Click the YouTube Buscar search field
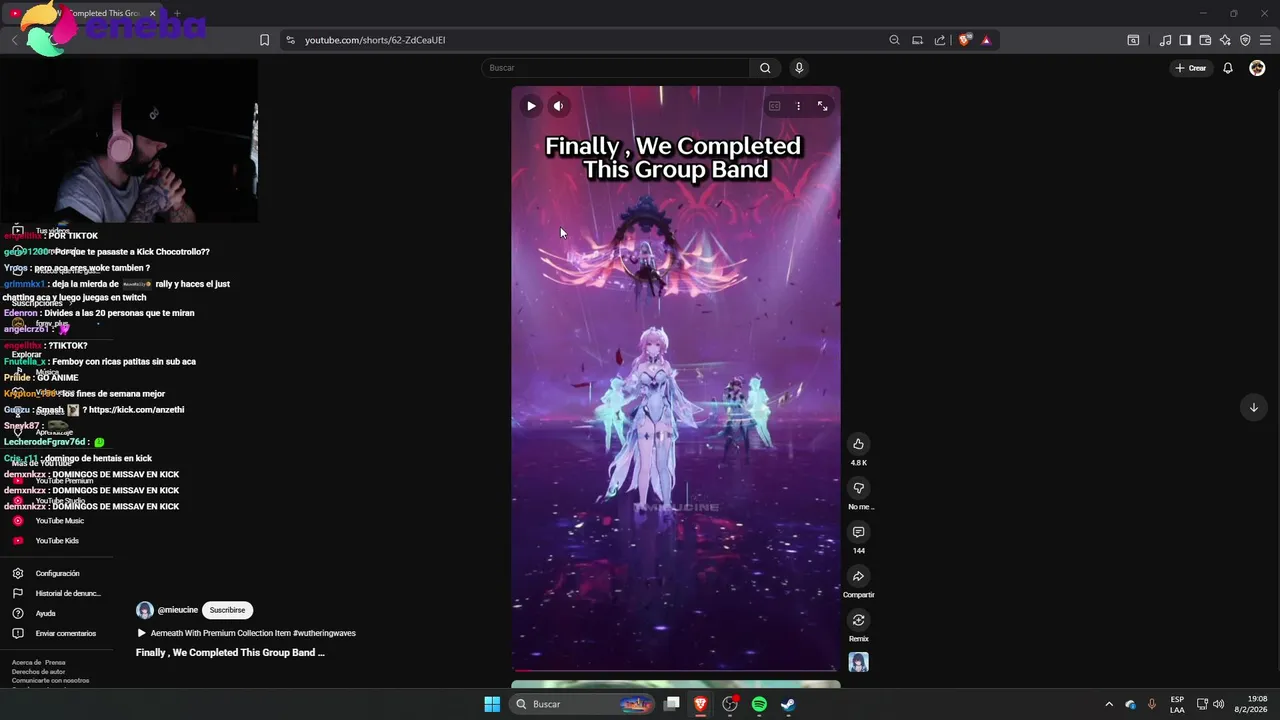The width and height of the screenshot is (1280, 720). click(615, 68)
